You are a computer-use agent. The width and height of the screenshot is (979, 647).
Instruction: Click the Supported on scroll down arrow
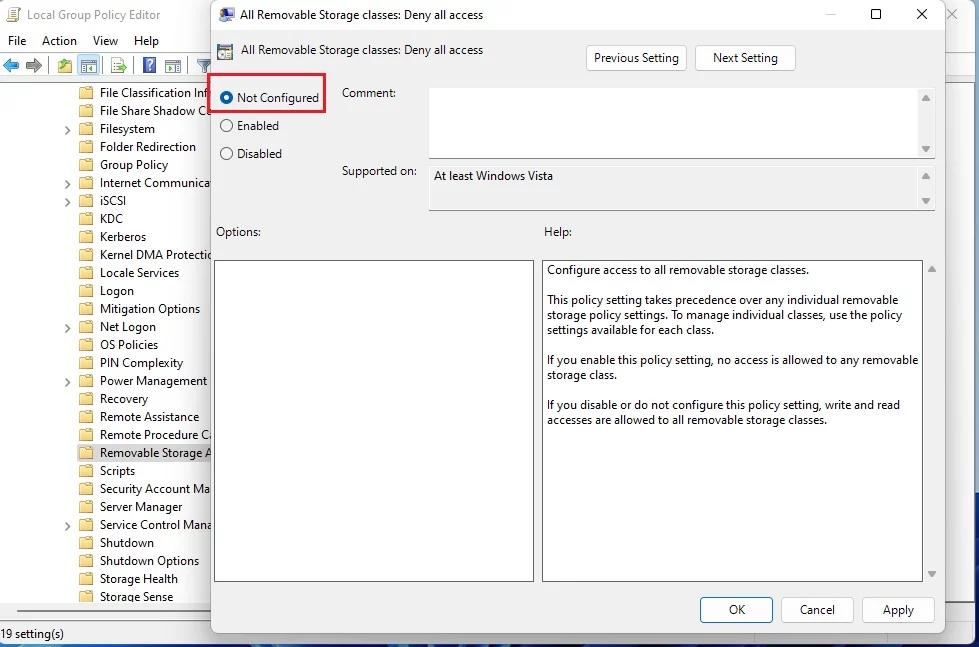click(x=926, y=200)
